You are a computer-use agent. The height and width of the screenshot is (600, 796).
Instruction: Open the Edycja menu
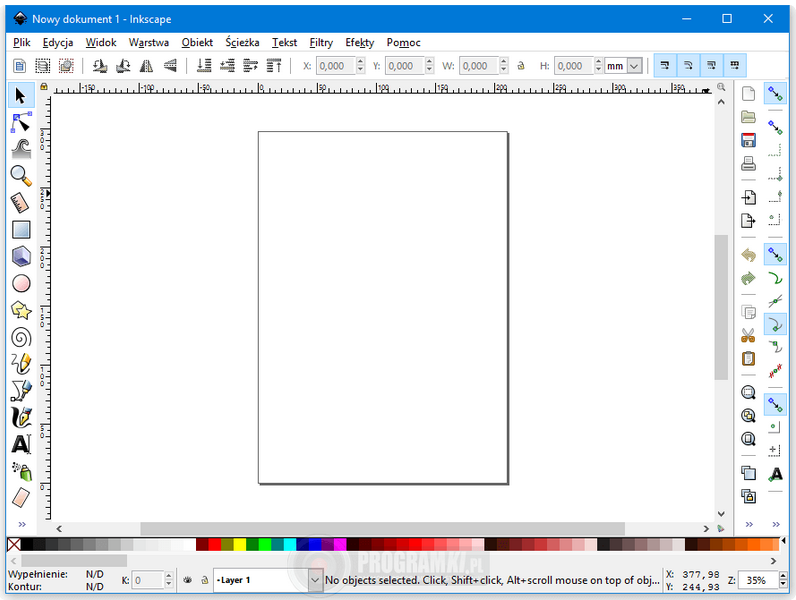point(58,43)
